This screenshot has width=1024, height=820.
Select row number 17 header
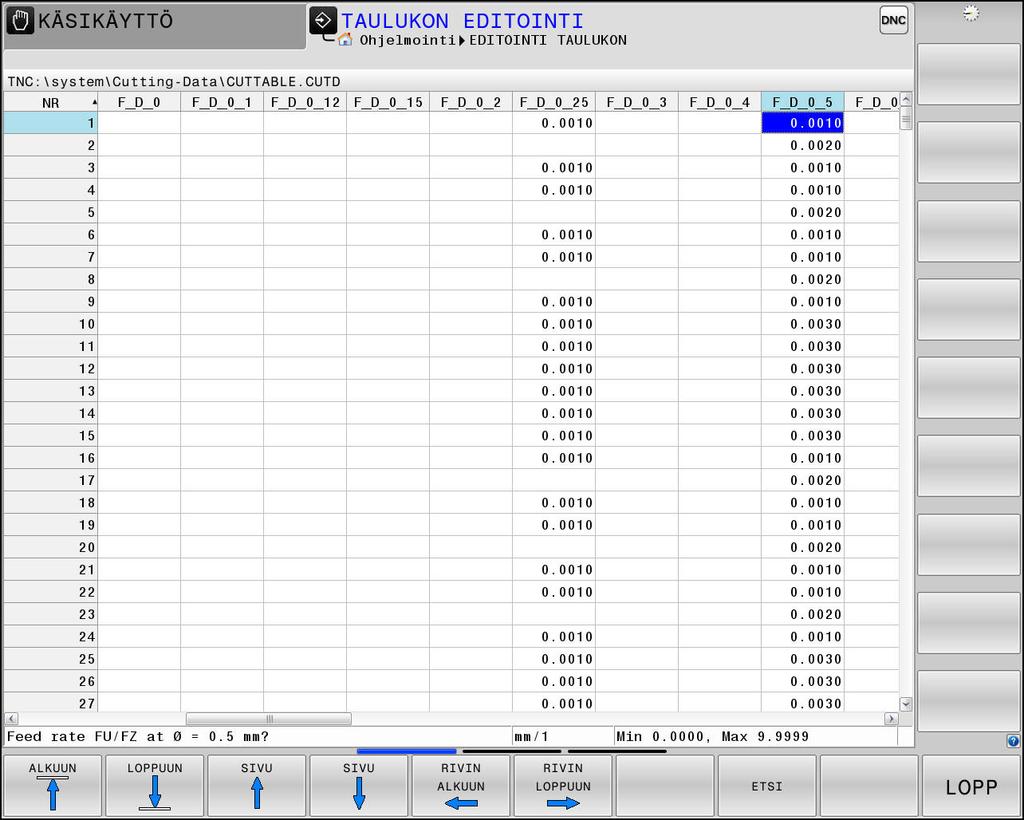tap(51, 481)
